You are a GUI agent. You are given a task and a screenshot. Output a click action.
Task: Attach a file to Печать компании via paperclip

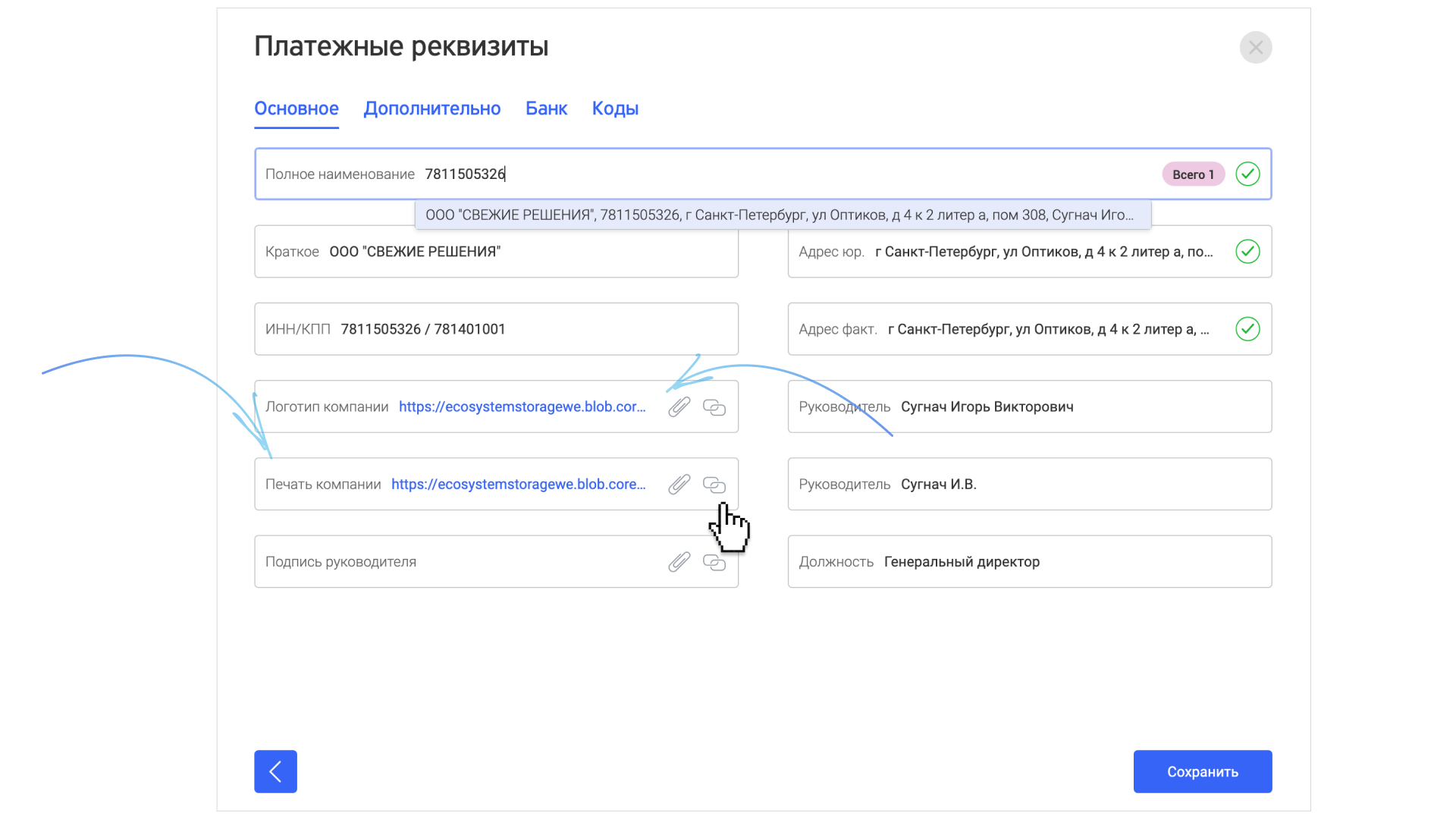(x=679, y=484)
